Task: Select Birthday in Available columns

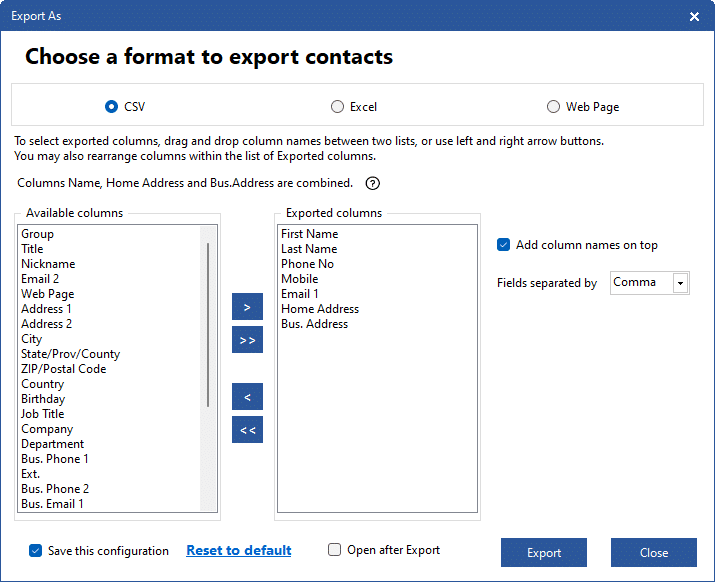Action: (43, 399)
